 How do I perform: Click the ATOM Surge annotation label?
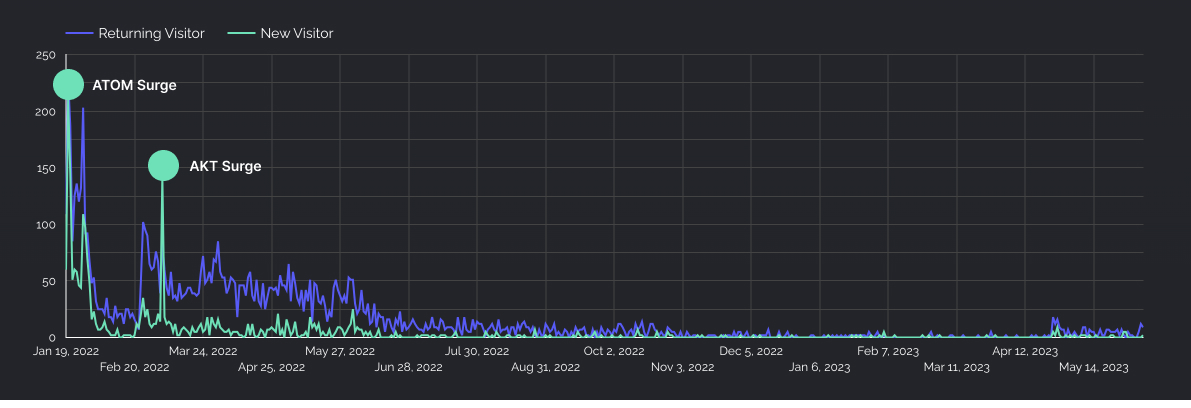pos(134,86)
